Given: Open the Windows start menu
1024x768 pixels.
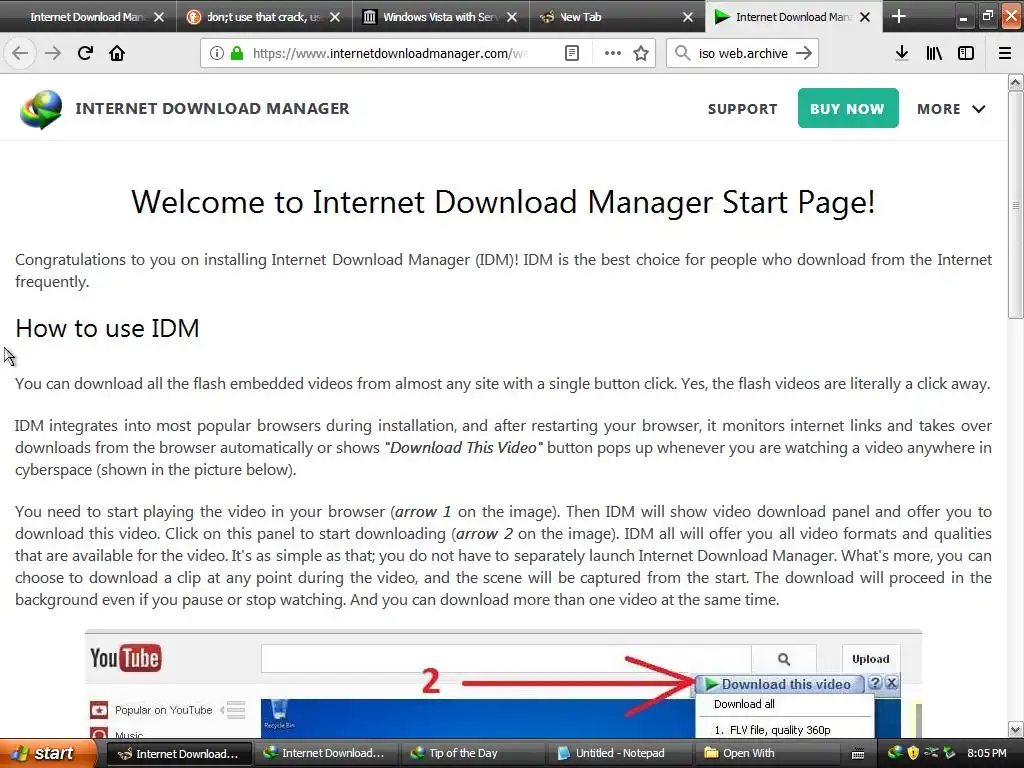Looking at the screenshot, I should pyautogui.click(x=49, y=754).
